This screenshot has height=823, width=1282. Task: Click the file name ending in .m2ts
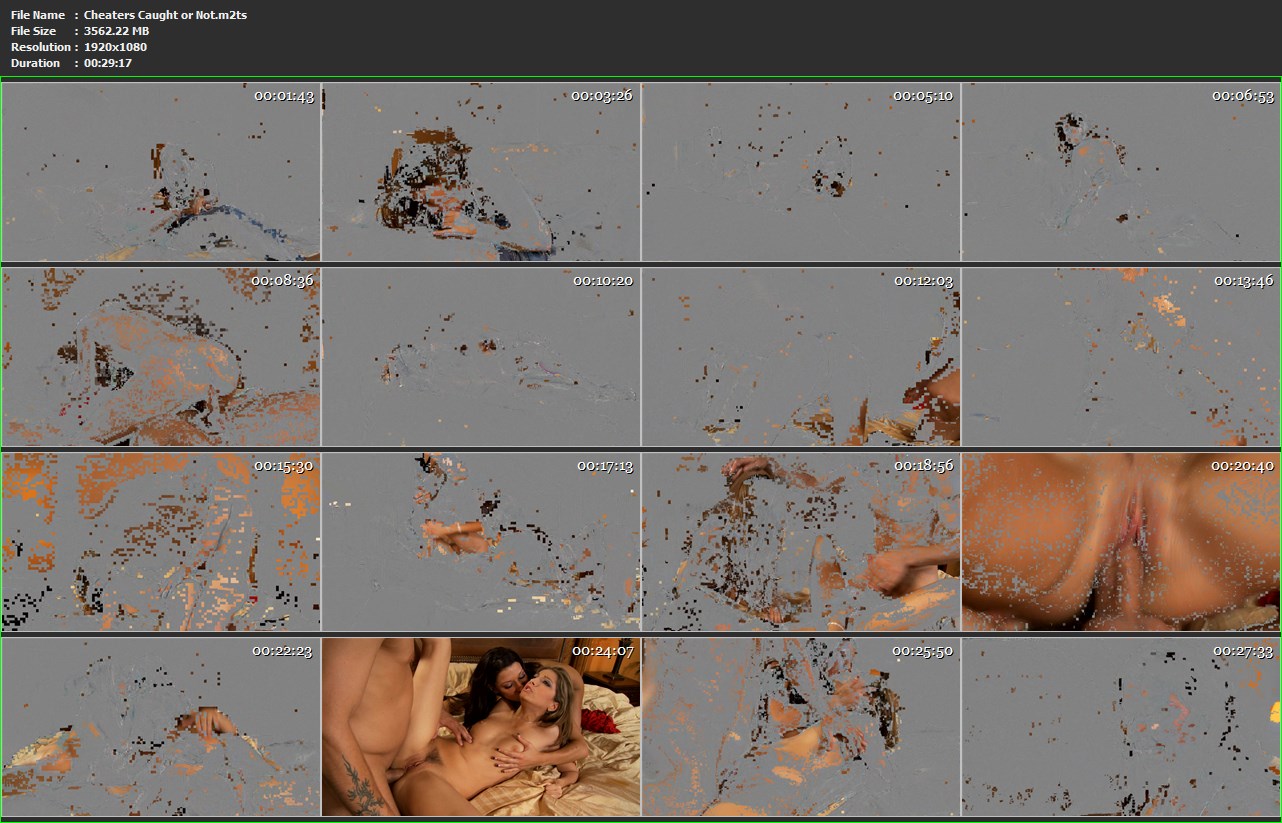165,15
